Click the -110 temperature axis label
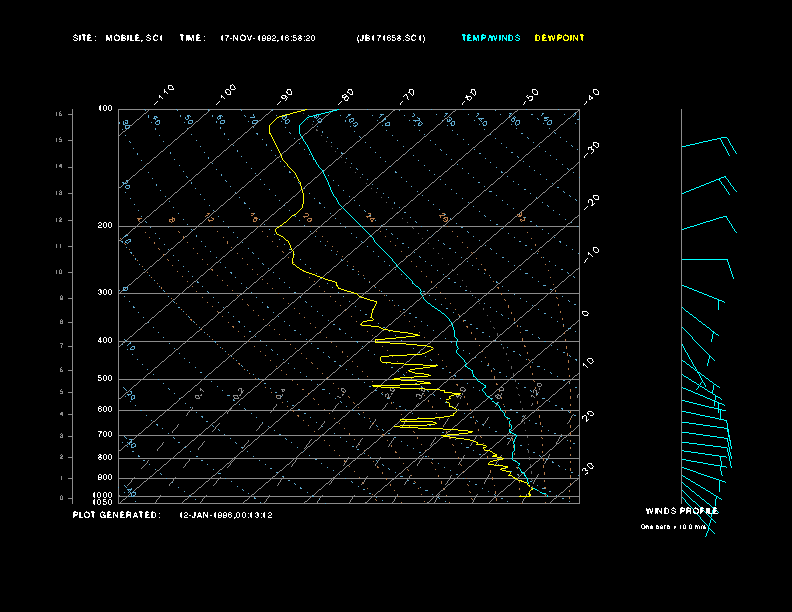Image resolution: width=792 pixels, height=612 pixels. tap(165, 92)
